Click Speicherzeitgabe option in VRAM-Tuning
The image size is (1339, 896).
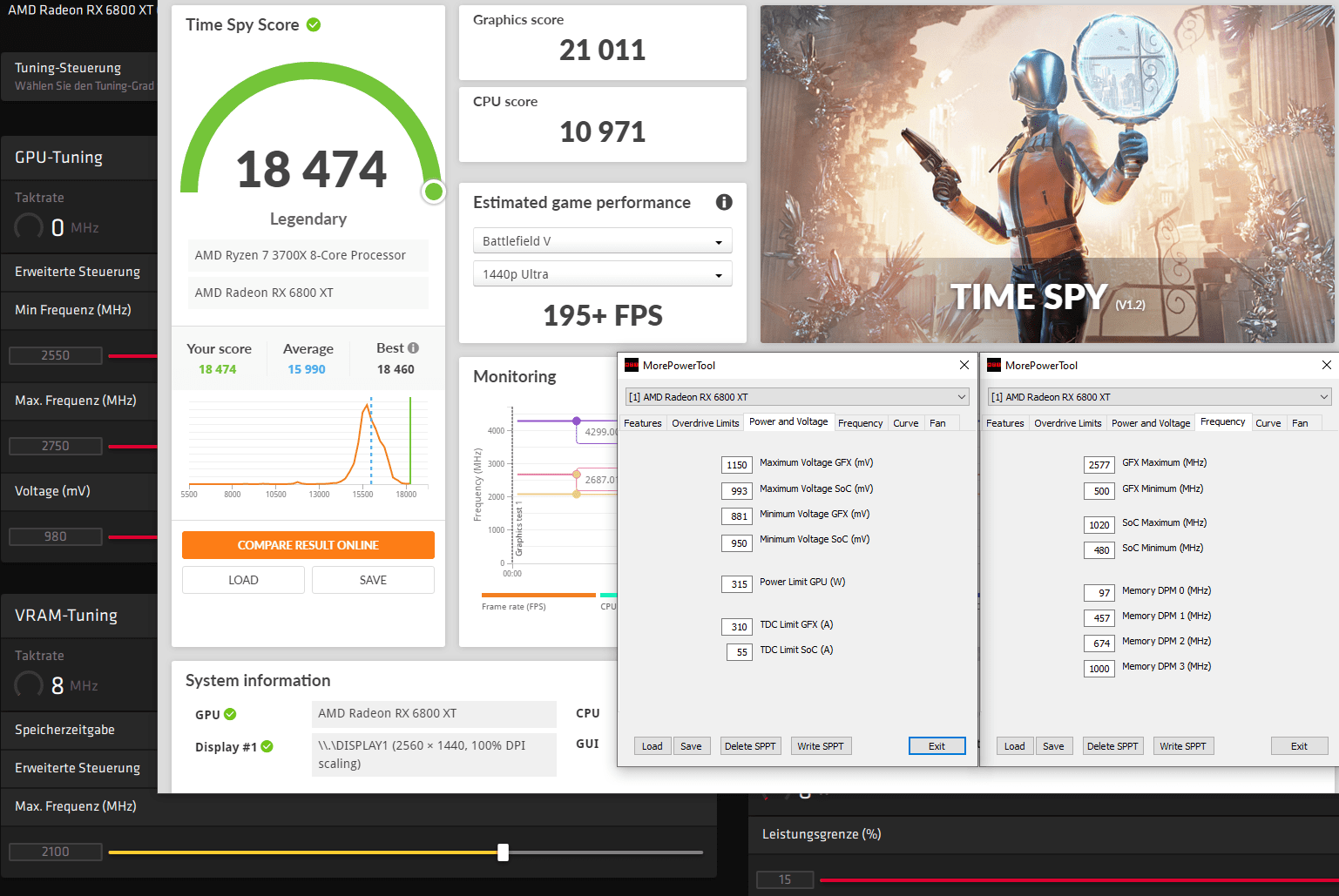click(x=79, y=730)
